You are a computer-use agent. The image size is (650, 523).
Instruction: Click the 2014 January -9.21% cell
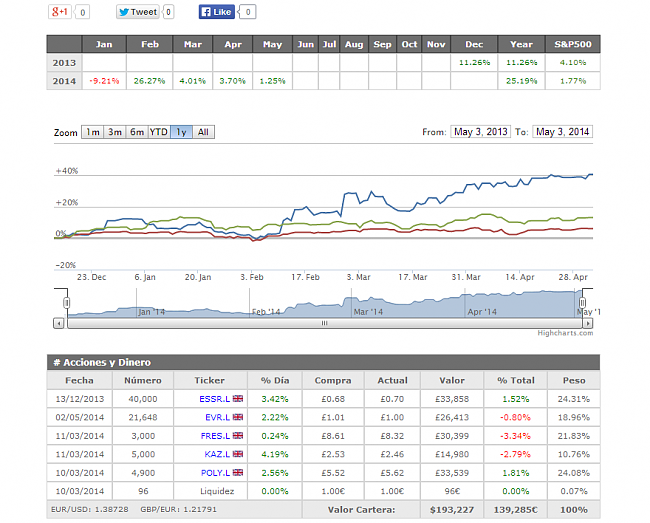(104, 81)
